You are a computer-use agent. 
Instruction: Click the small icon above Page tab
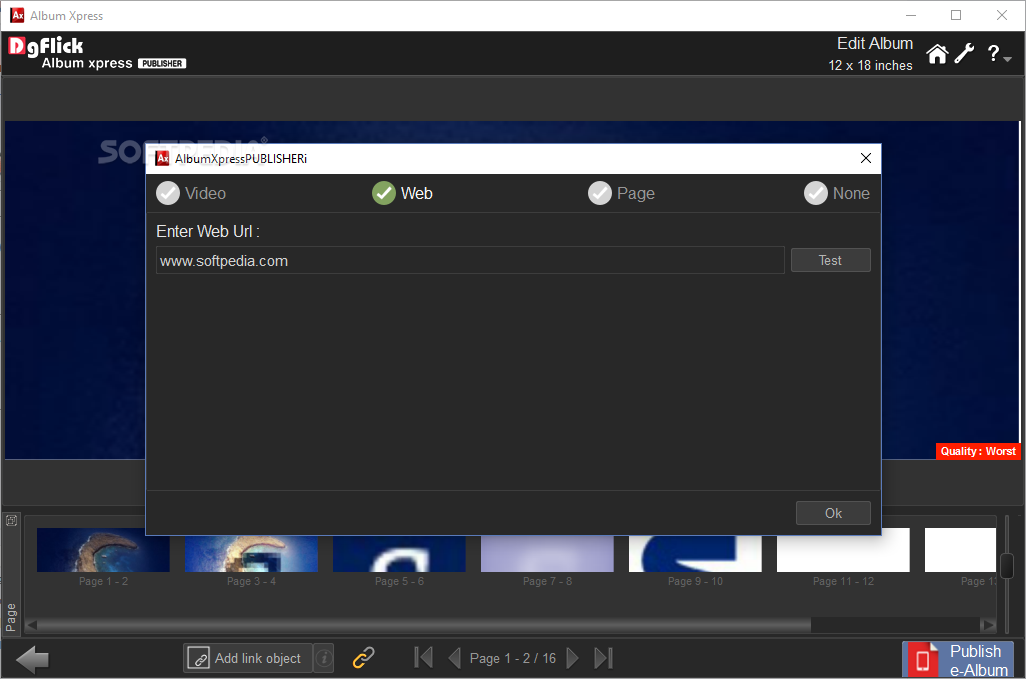(x=11, y=521)
